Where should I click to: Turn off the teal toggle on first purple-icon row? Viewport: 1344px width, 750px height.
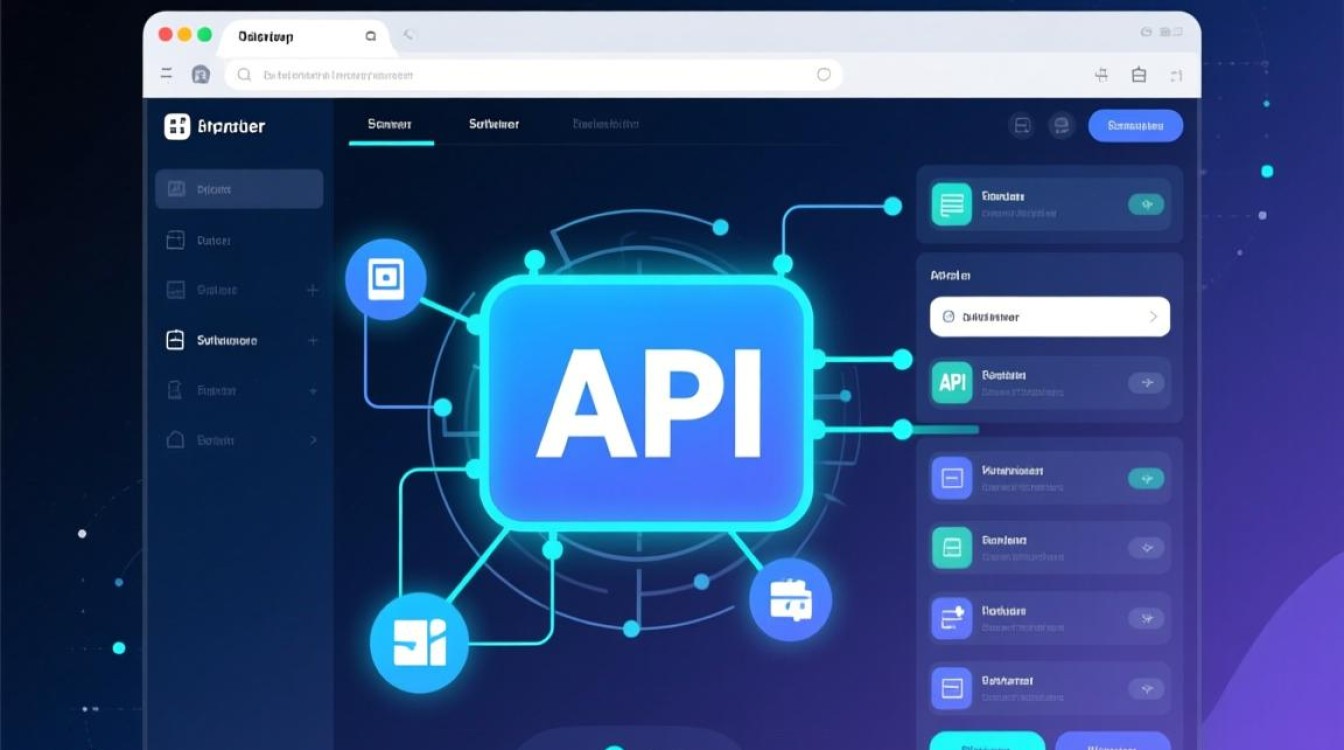click(x=1146, y=479)
